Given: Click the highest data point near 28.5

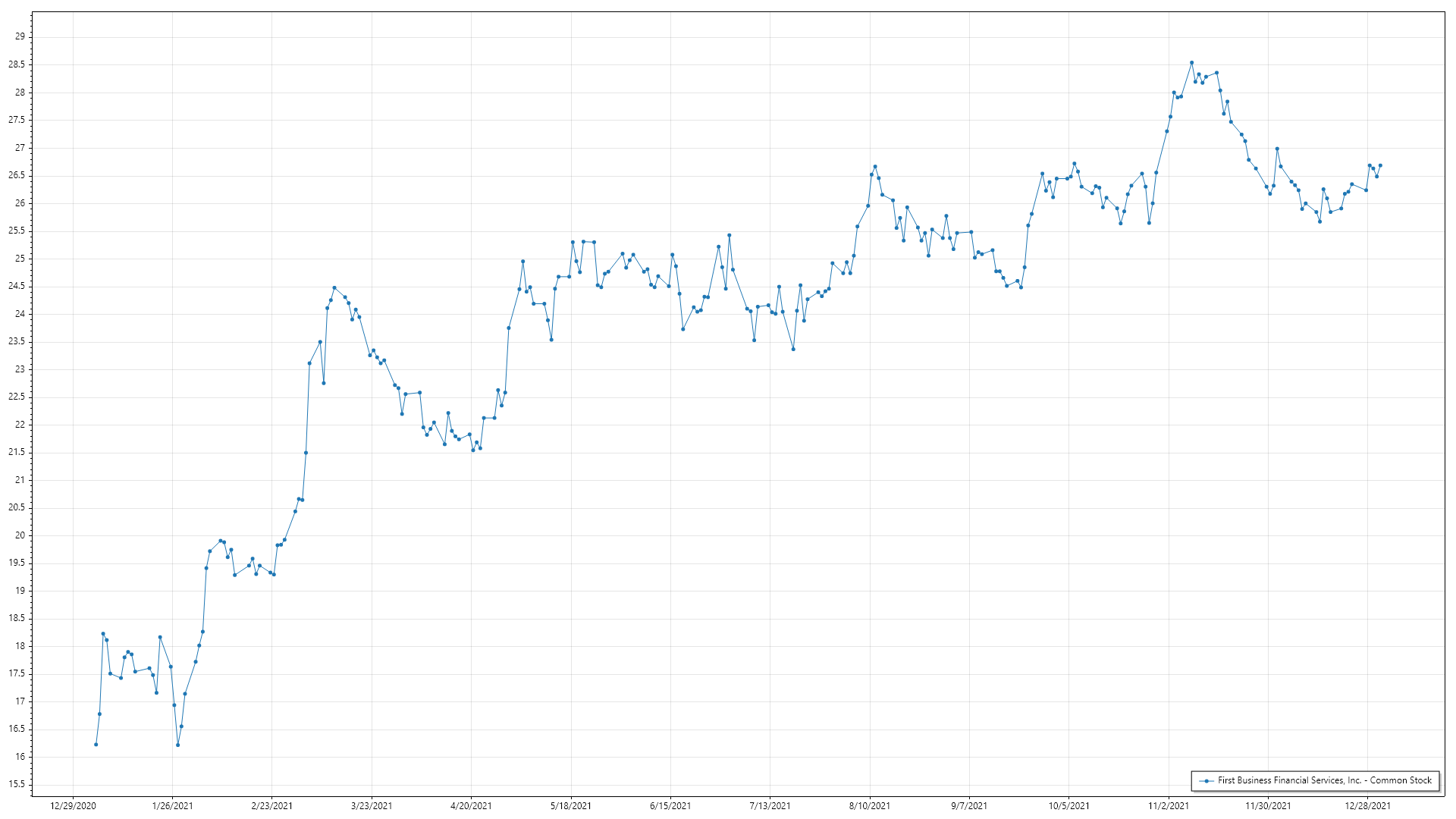Looking at the screenshot, I should point(1191,63).
